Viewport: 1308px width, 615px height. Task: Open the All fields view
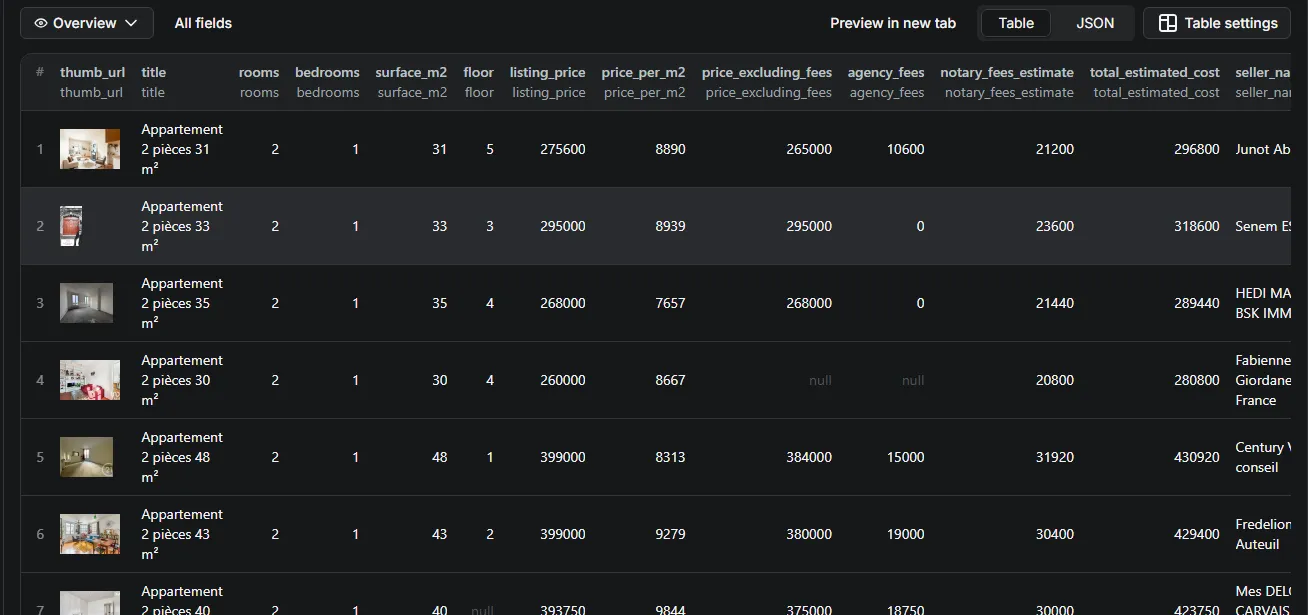click(x=203, y=23)
